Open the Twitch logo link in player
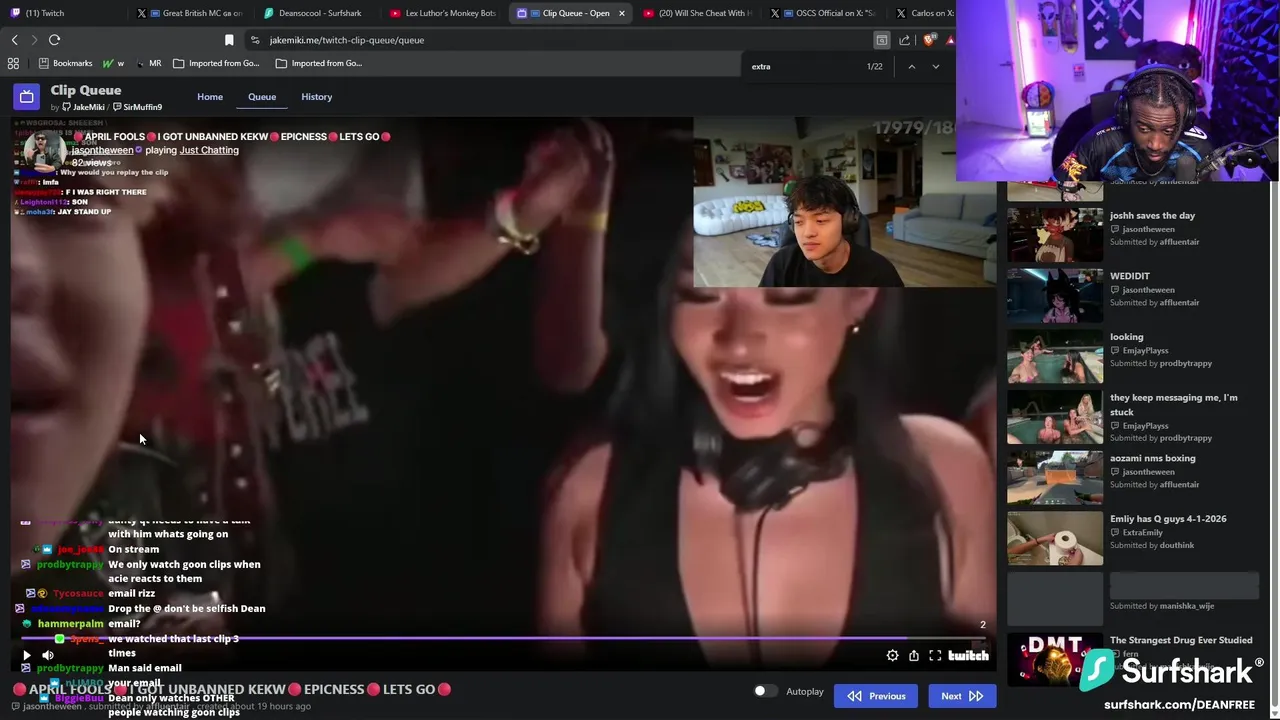 [x=968, y=655]
